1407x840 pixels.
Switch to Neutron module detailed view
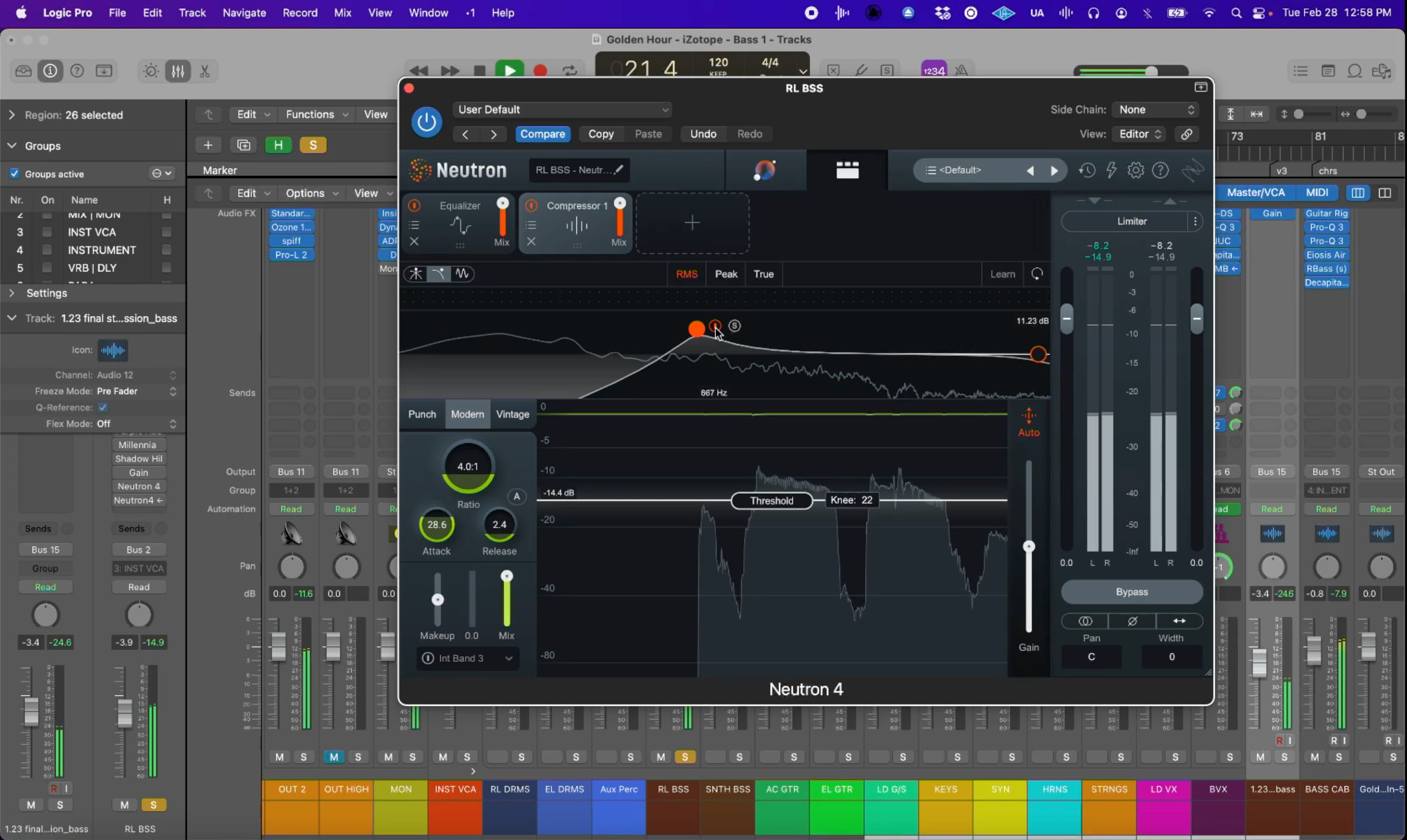pos(847,170)
